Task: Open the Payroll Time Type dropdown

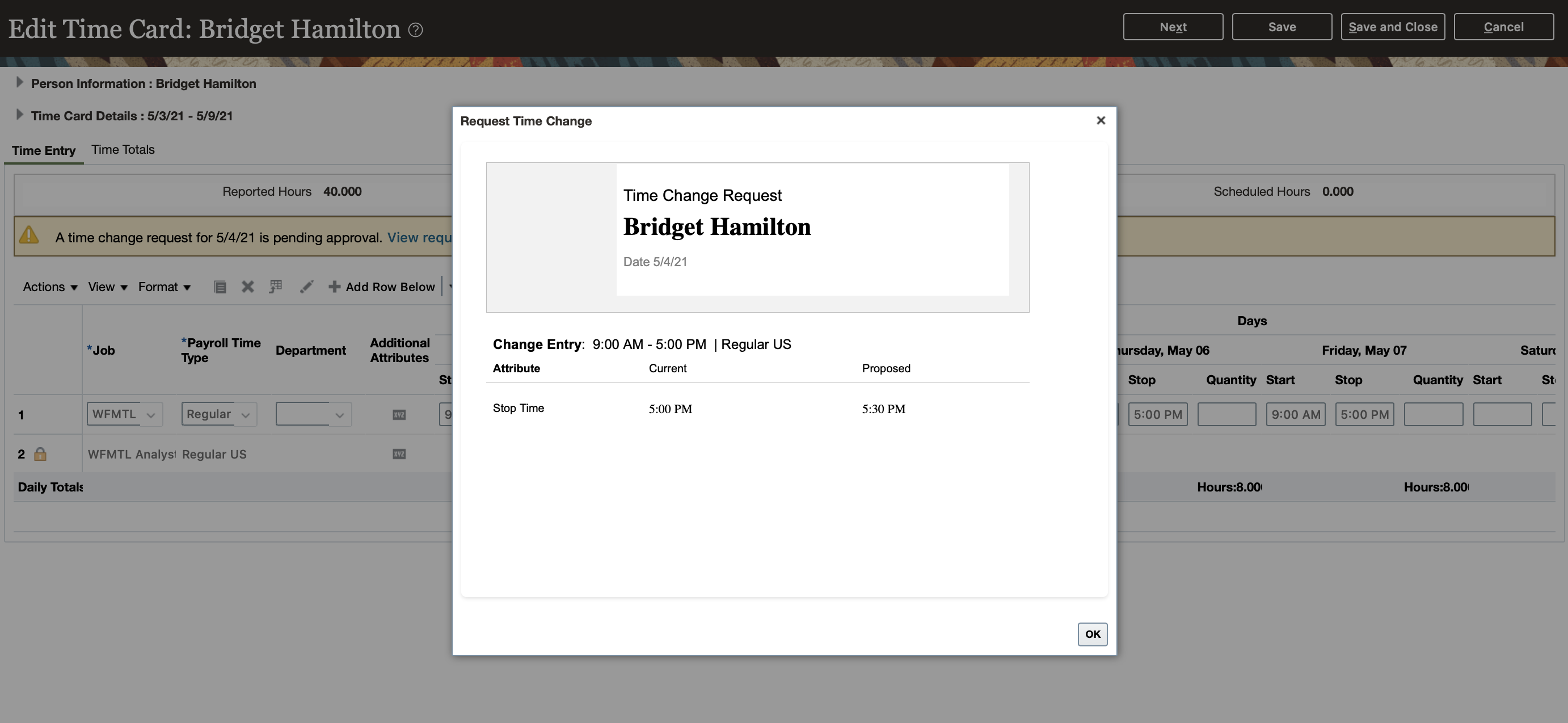Action: coord(245,415)
